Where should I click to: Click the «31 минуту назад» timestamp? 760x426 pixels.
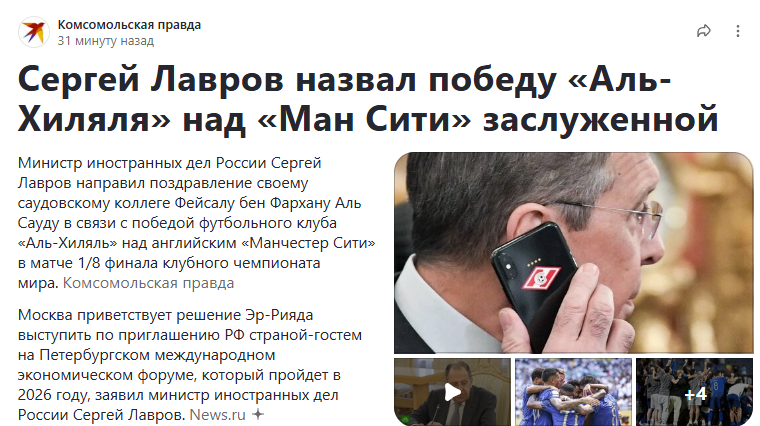(x=106, y=41)
